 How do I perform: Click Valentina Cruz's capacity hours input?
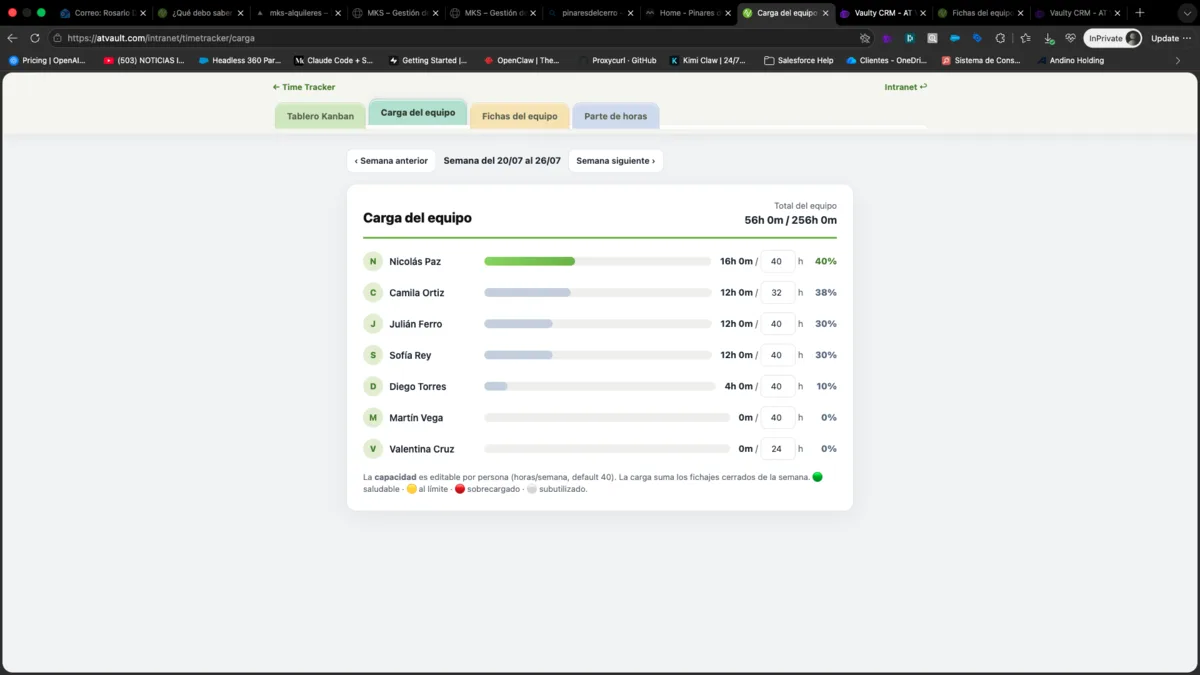pos(778,449)
